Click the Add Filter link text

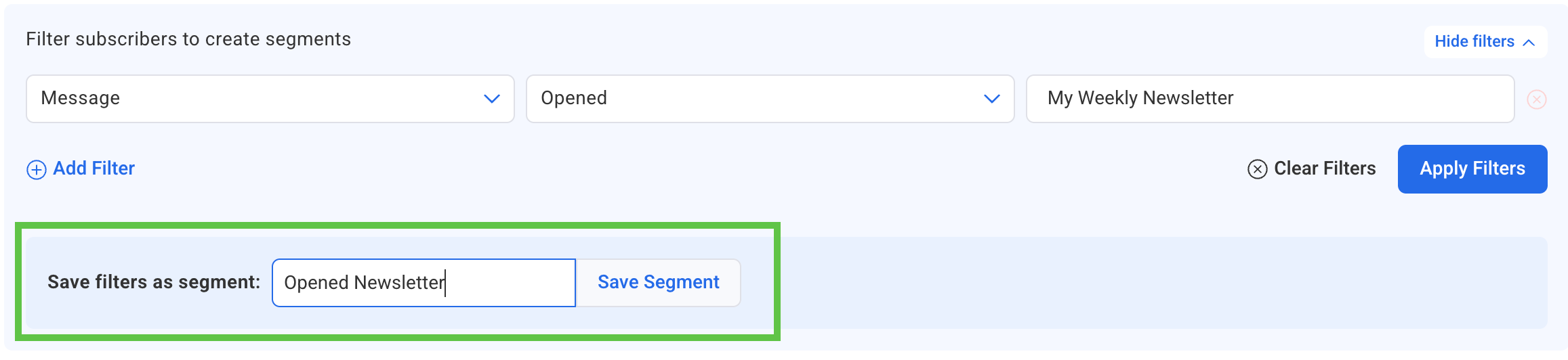pyautogui.click(x=94, y=168)
